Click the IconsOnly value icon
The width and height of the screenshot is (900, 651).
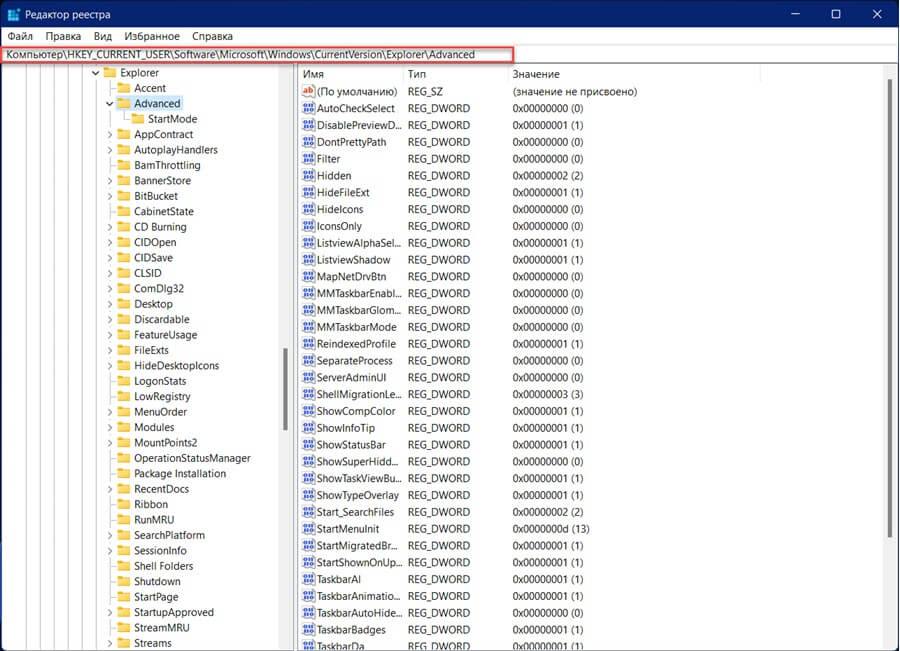click(x=308, y=226)
